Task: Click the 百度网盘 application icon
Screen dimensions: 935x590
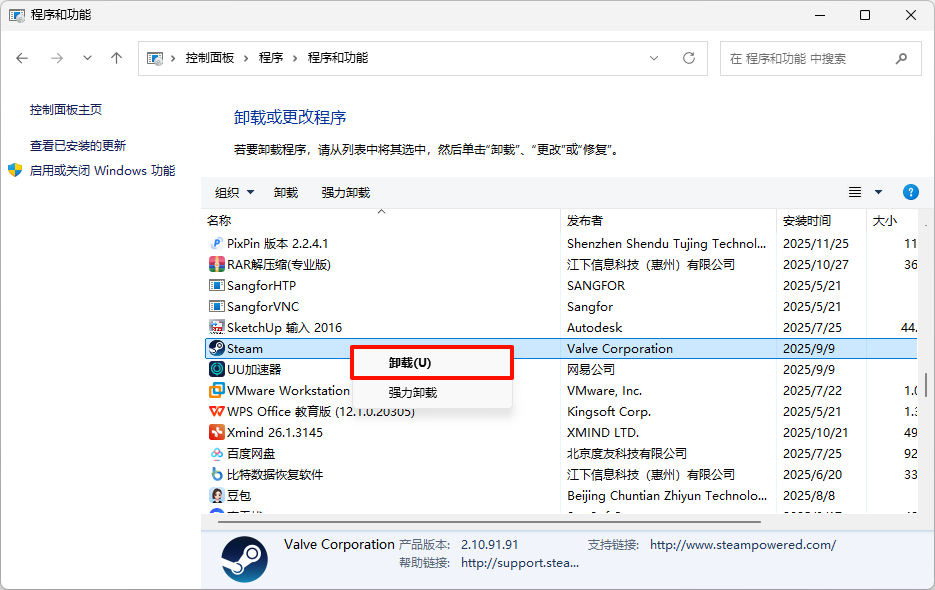Action: [x=216, y=453]
